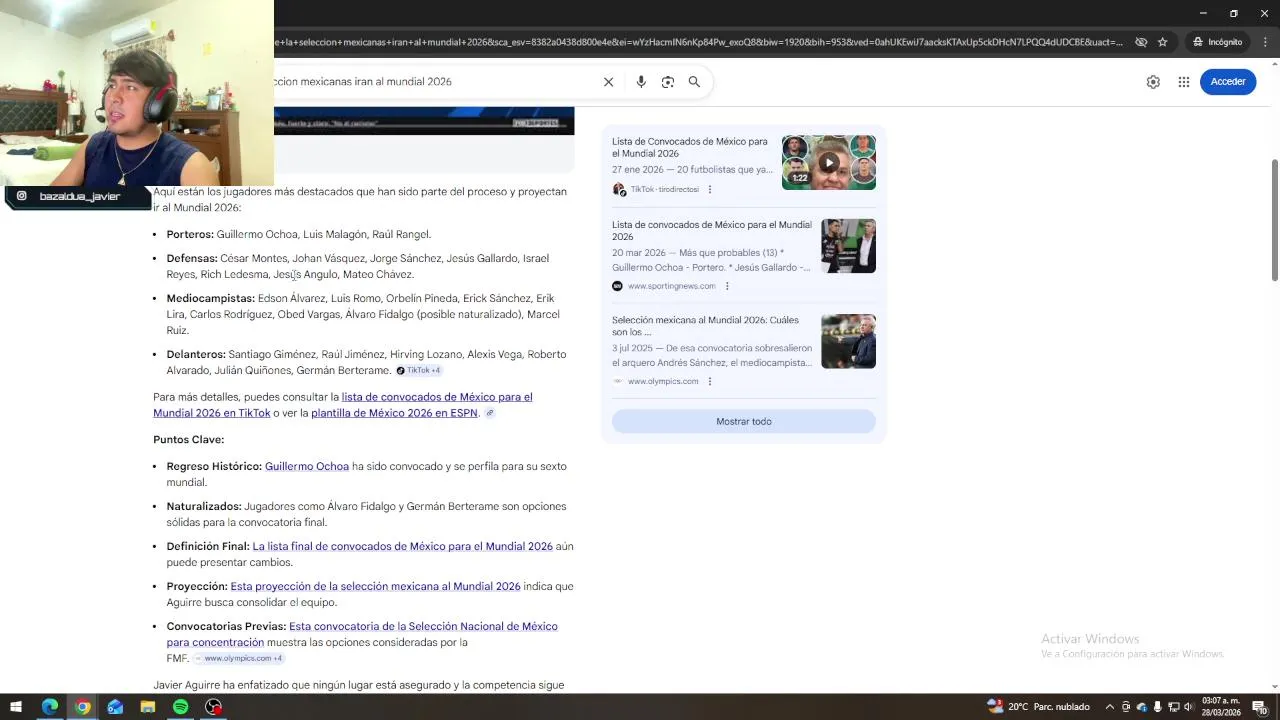
Task: Click the page vertical scrollbar thumb
Action: [x=1274, y=220]
